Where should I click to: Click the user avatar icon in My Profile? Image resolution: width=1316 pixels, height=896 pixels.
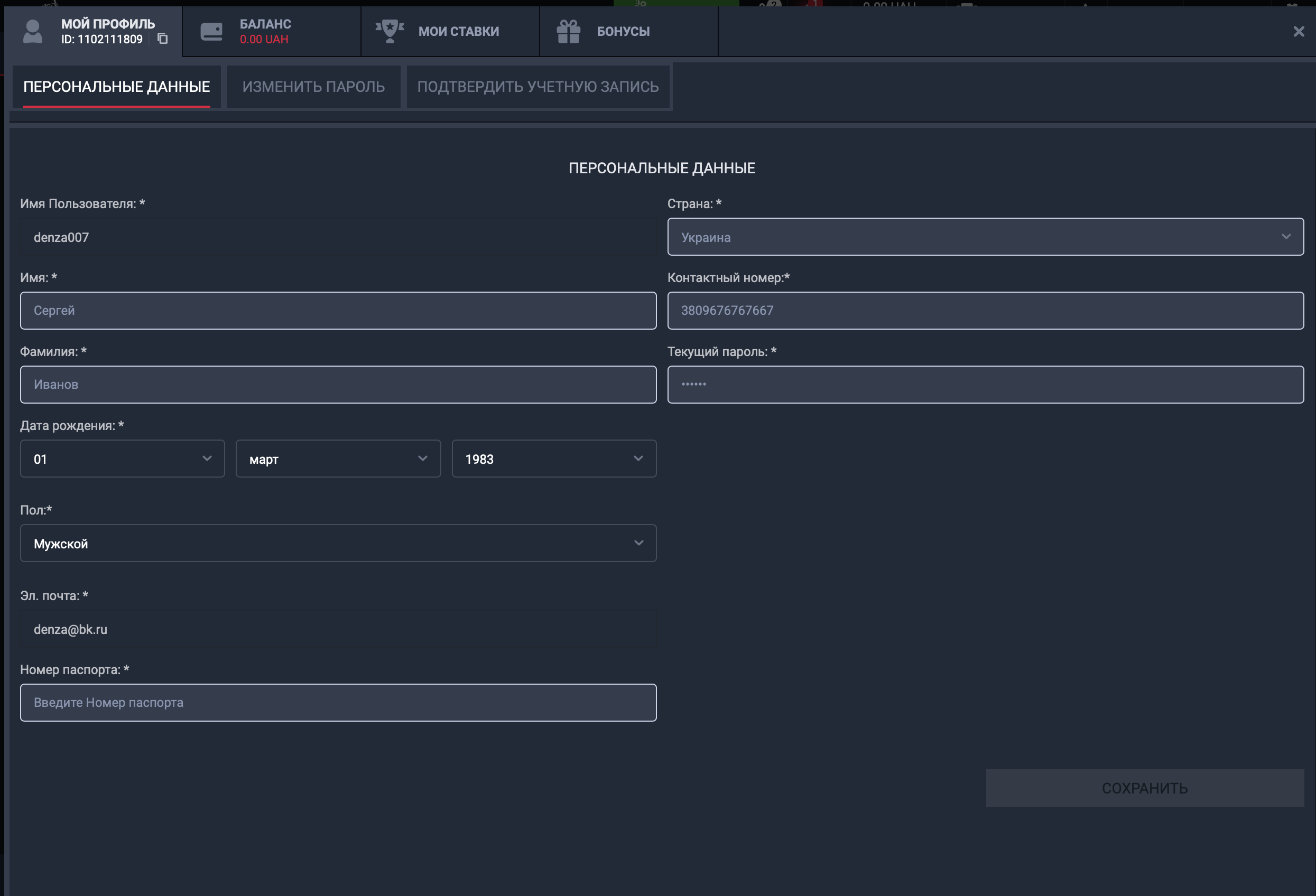click(33, 32)
